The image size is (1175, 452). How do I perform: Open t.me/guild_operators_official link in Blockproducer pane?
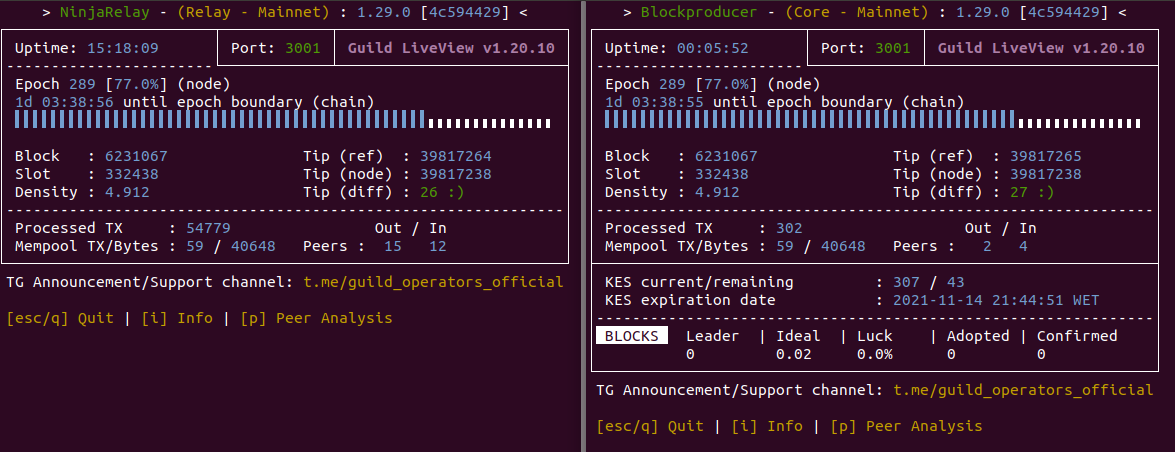click(x=1024, y=390)
